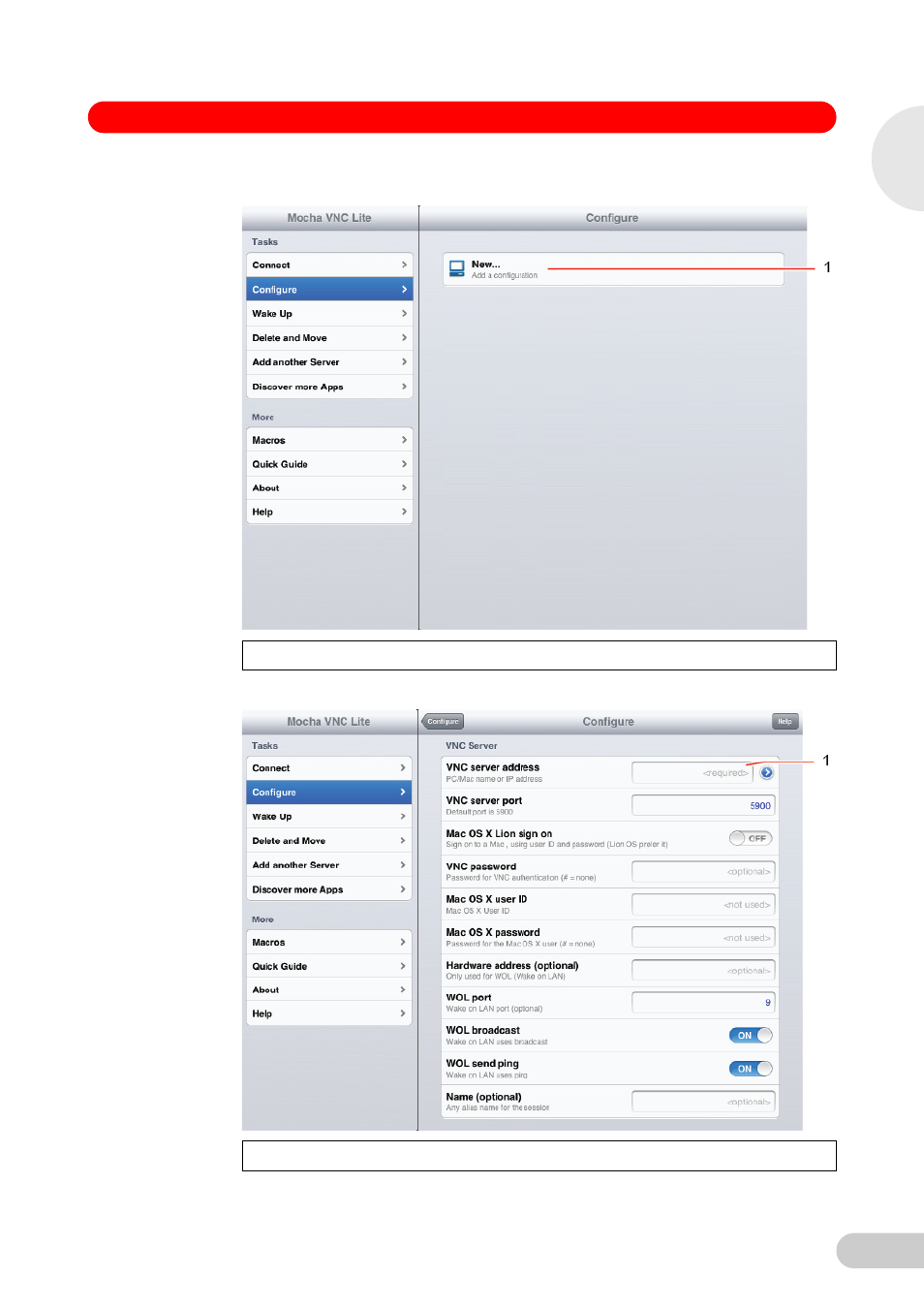Click the Hardware address optional field
Screen dimensions: 924x1308
point(703,970)
